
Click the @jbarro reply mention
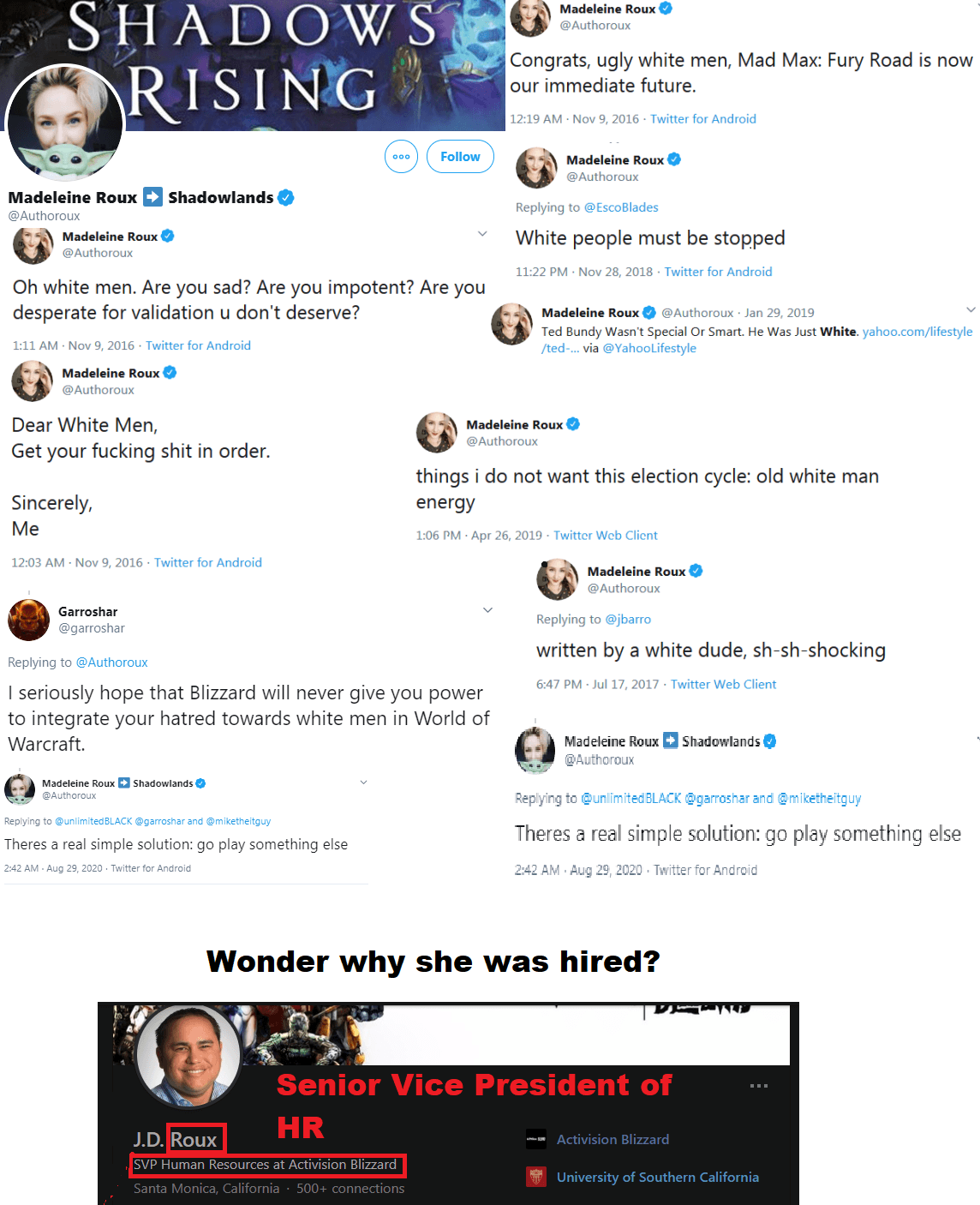point(628,620)
